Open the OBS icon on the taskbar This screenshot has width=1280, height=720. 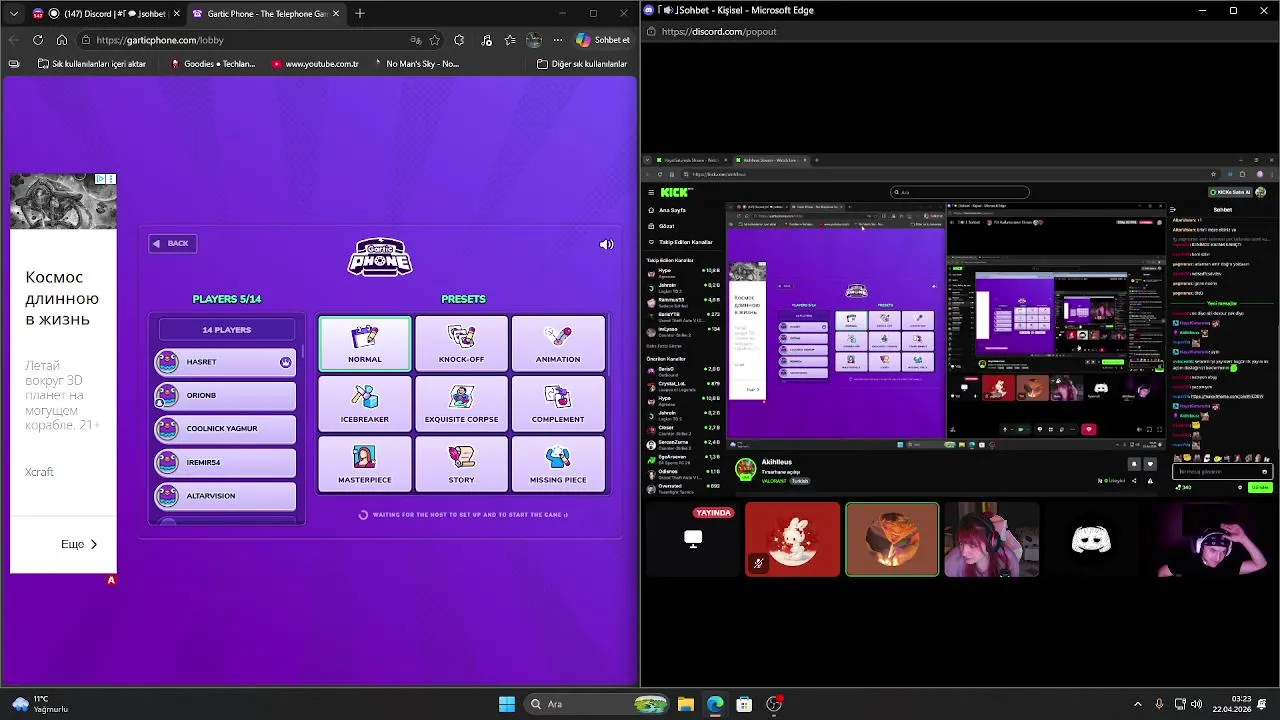pos(773,704)
